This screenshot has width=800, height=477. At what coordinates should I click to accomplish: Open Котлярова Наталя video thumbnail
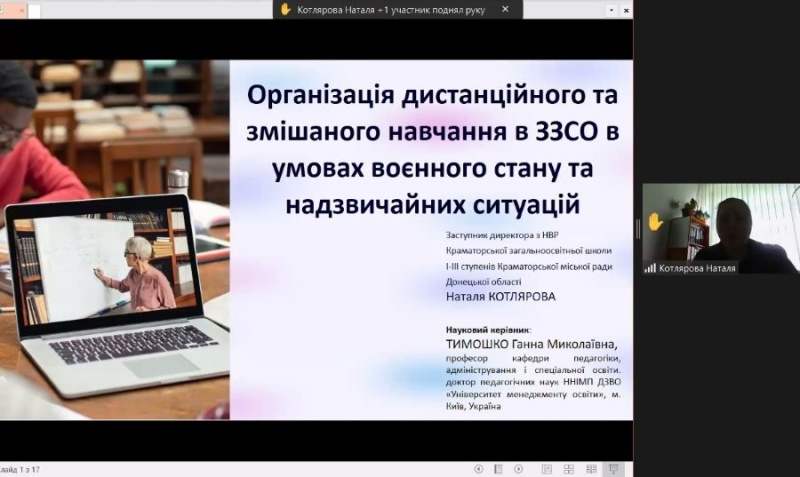pyautogui.click(x=721, y=229)
